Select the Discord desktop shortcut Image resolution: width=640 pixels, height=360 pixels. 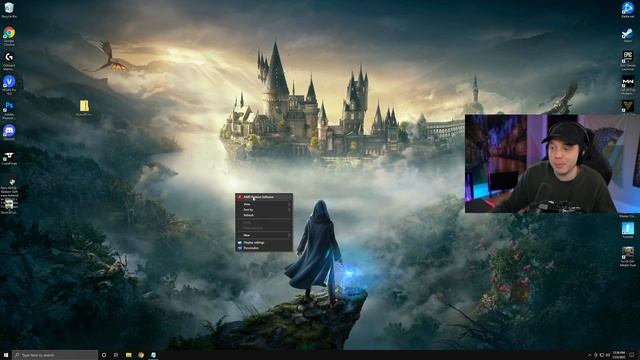click(x=9, y=133)
